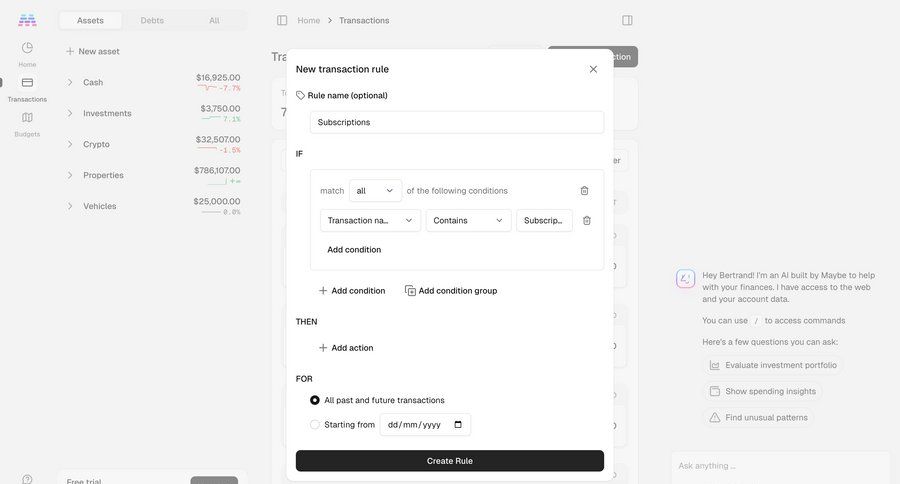Click the $786,107.00 Properties balance
Viewport: 900px width, 484px height.
pyautogui.click(x=217, y=171)
